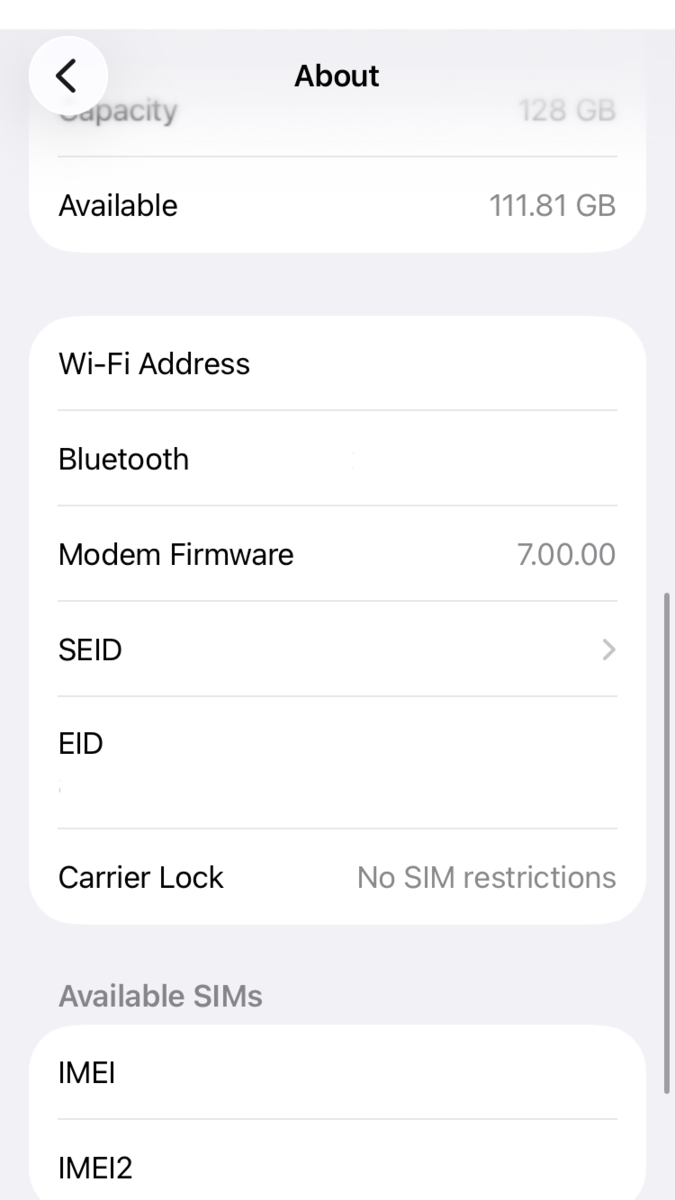
Task: Tap the Bluetooth row label
Action: (x=124, y=459)
